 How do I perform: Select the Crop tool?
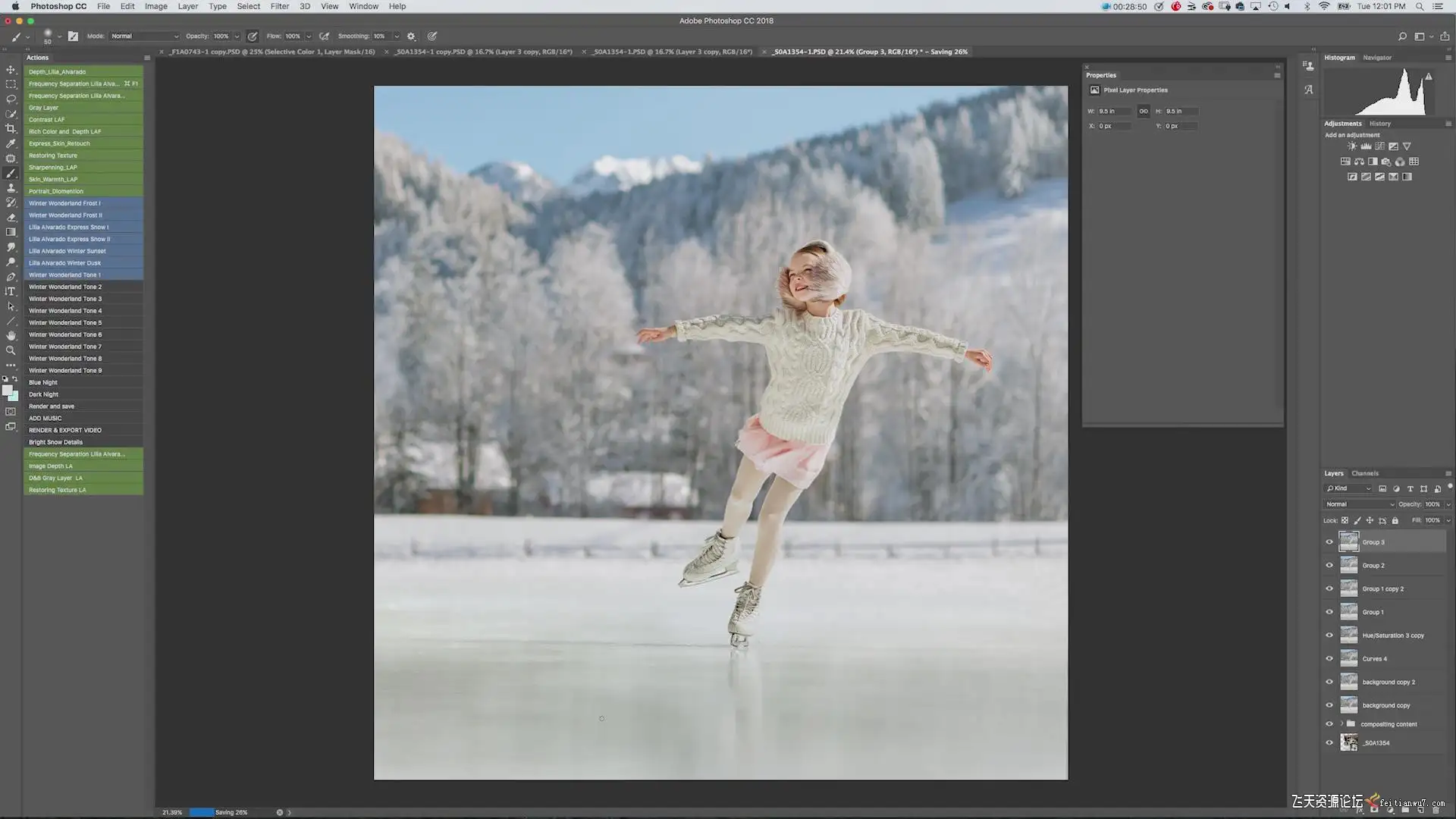pos(11,129)
